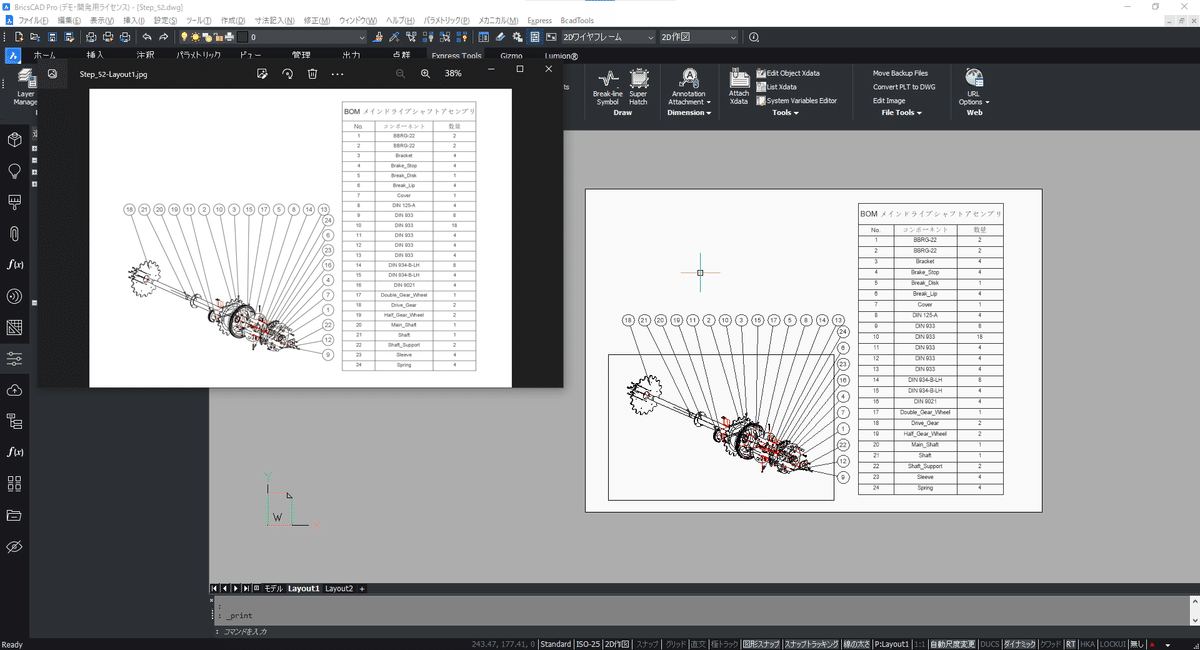Click ISO-25 dimension style in status bar

(x=588, y=644)
